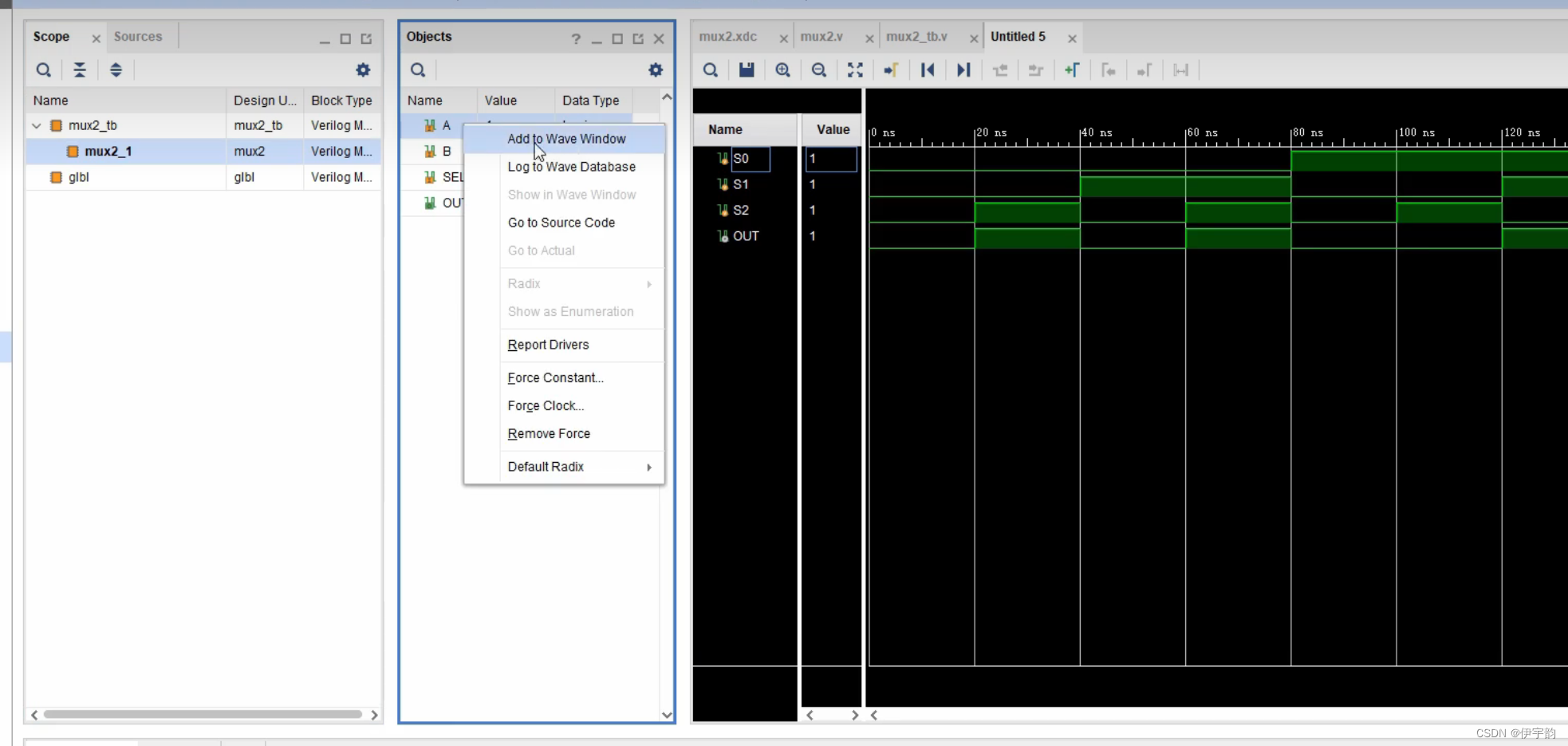
Task: Choose Go to Source Code
Action: tap(564, 223)
